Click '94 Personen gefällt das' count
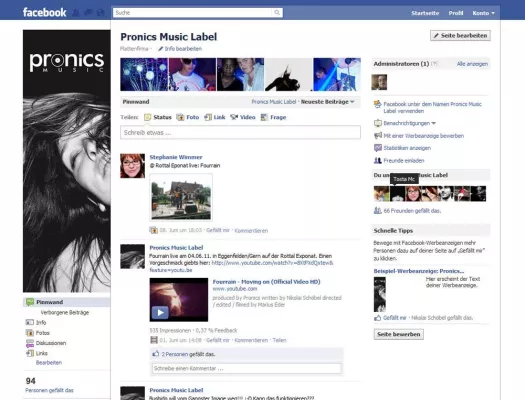 (x=49, y=385)
